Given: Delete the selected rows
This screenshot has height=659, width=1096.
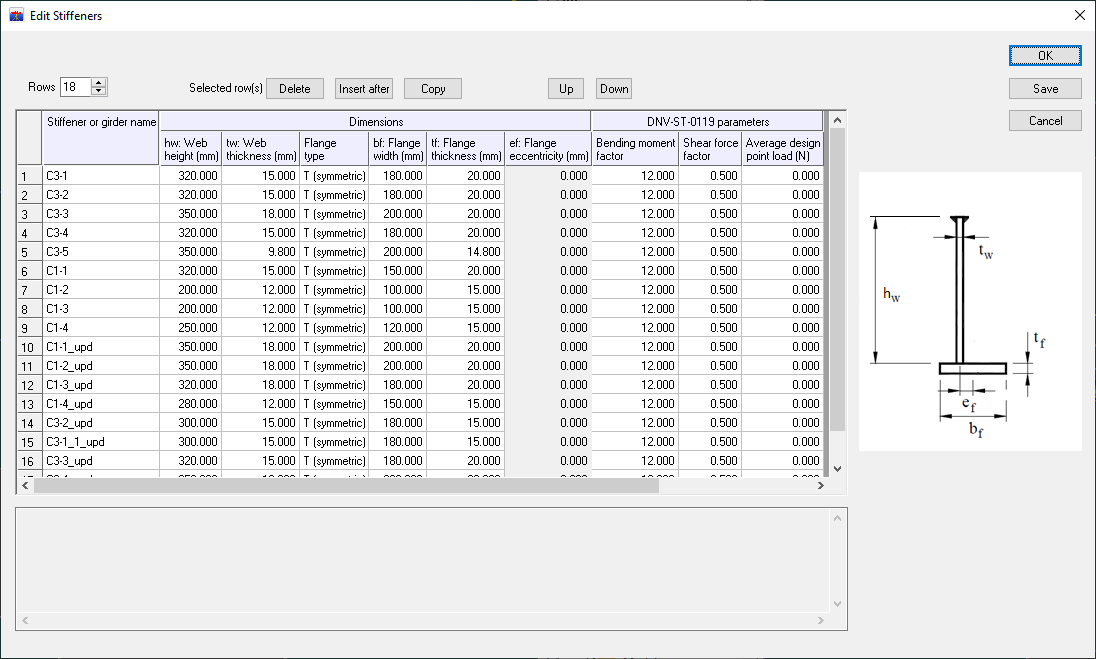Looking at the screenshot, I should (x=294, y=89).
